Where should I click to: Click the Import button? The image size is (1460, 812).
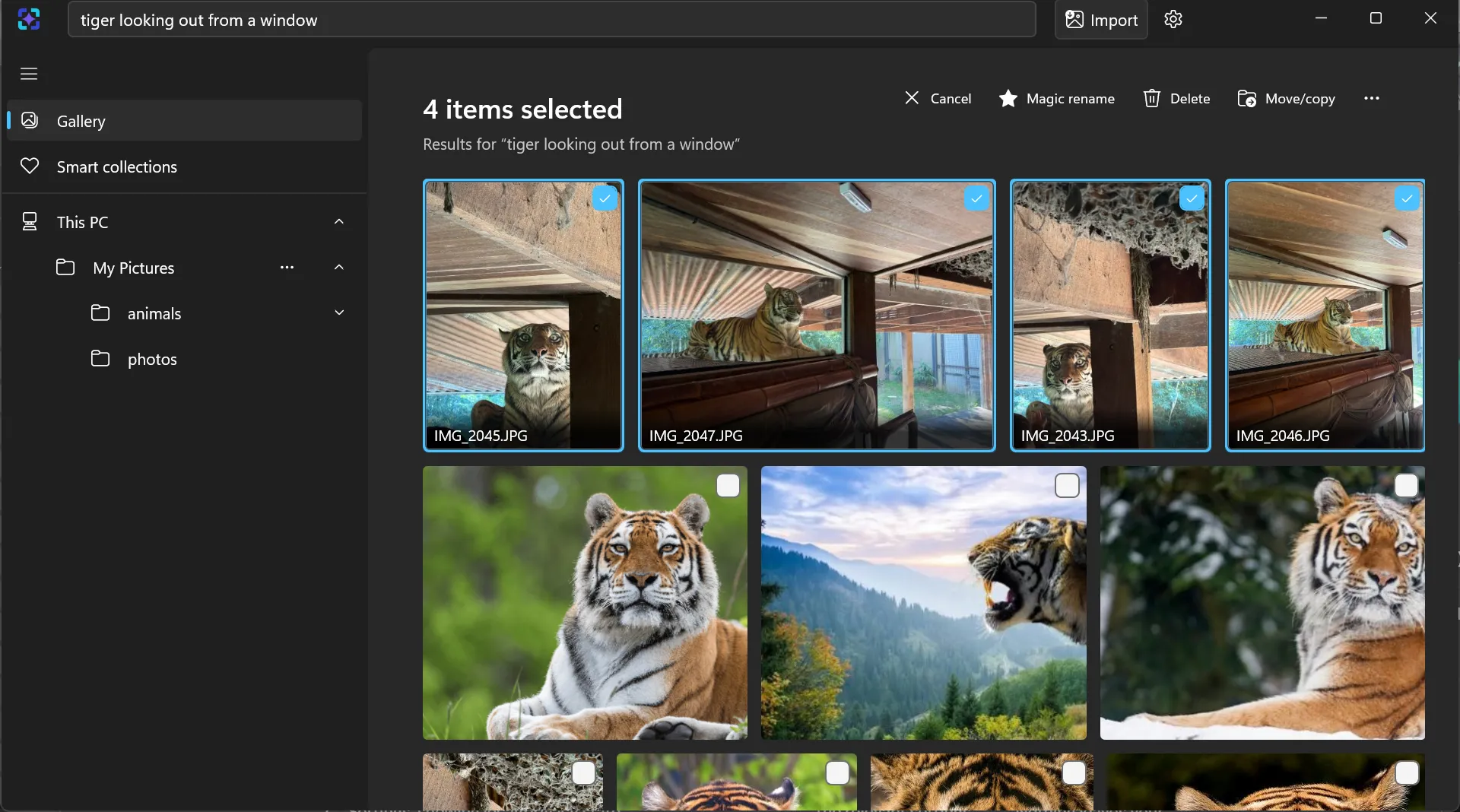click(1101, 20)
